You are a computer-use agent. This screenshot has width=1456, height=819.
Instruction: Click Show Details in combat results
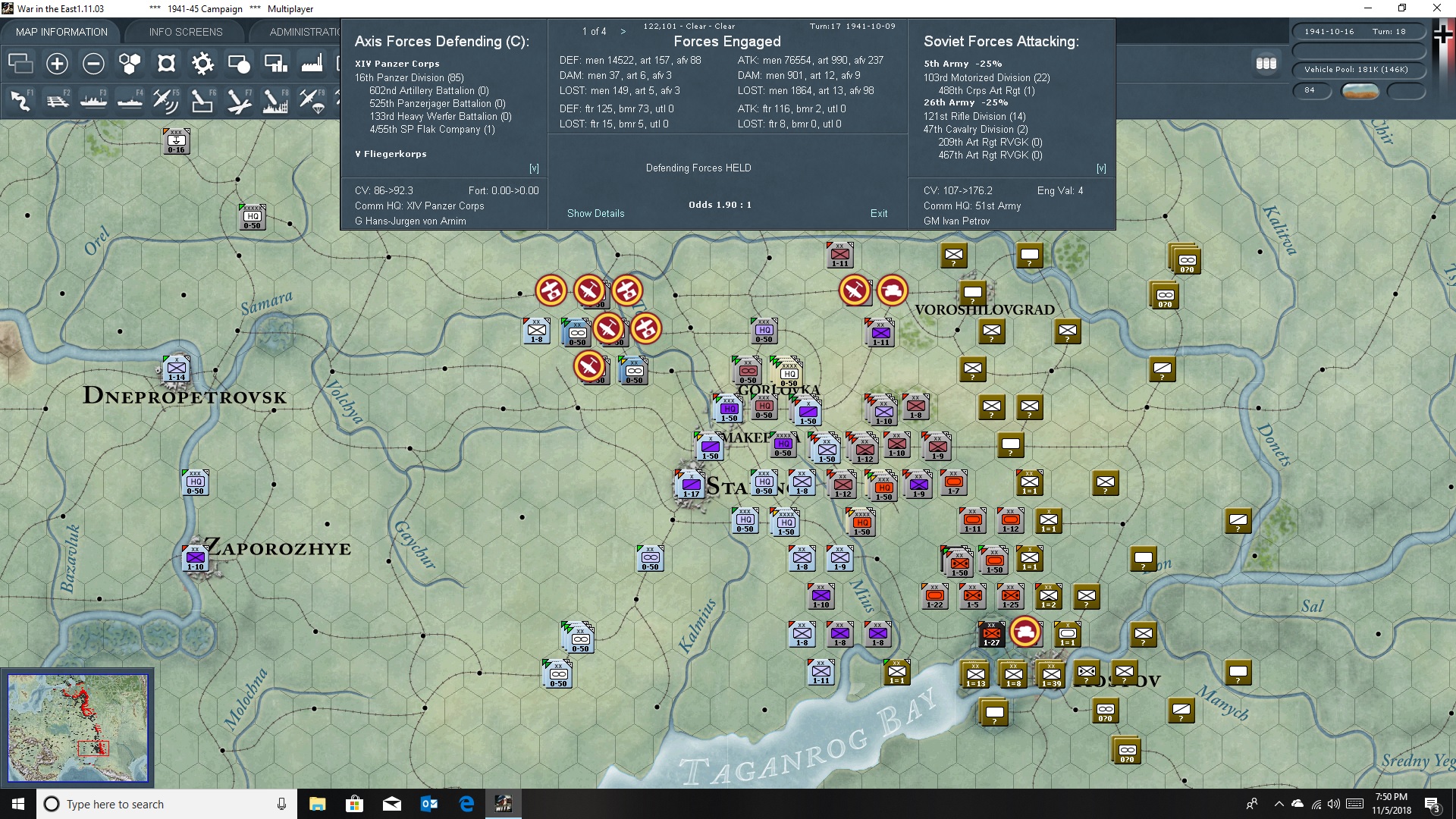pyautogui.click(x=595, y=213)
